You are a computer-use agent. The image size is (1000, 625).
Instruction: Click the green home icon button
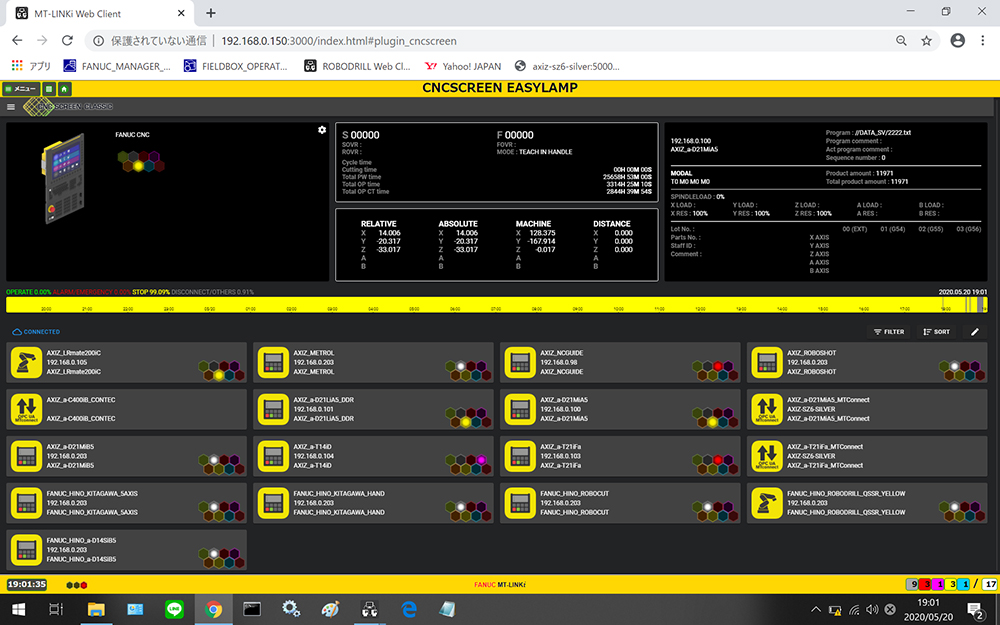pyautogui.click(x=65, y=89)
